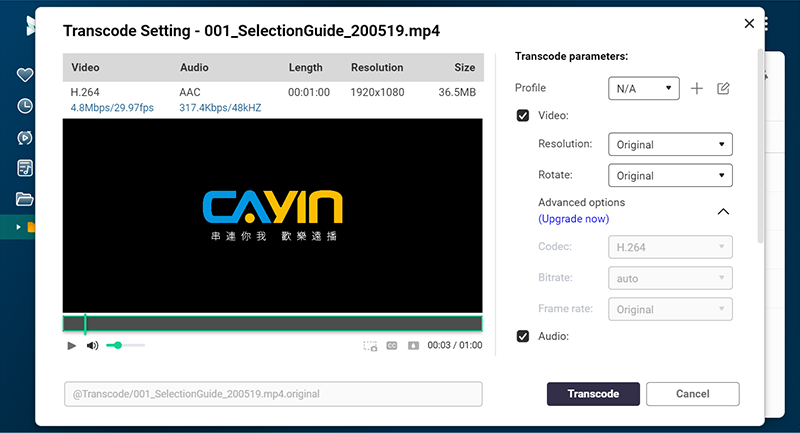Open the Profile N/A dropdown
This screenshot has width=800, height=433.
644,88
